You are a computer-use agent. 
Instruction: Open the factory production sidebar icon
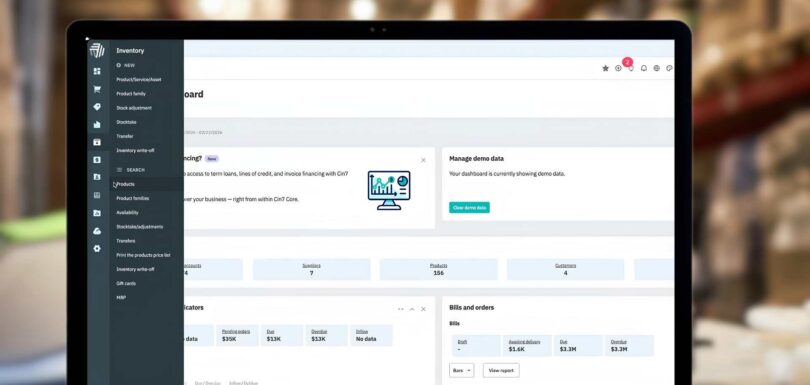pyautogui.click(x=97, y=125)
